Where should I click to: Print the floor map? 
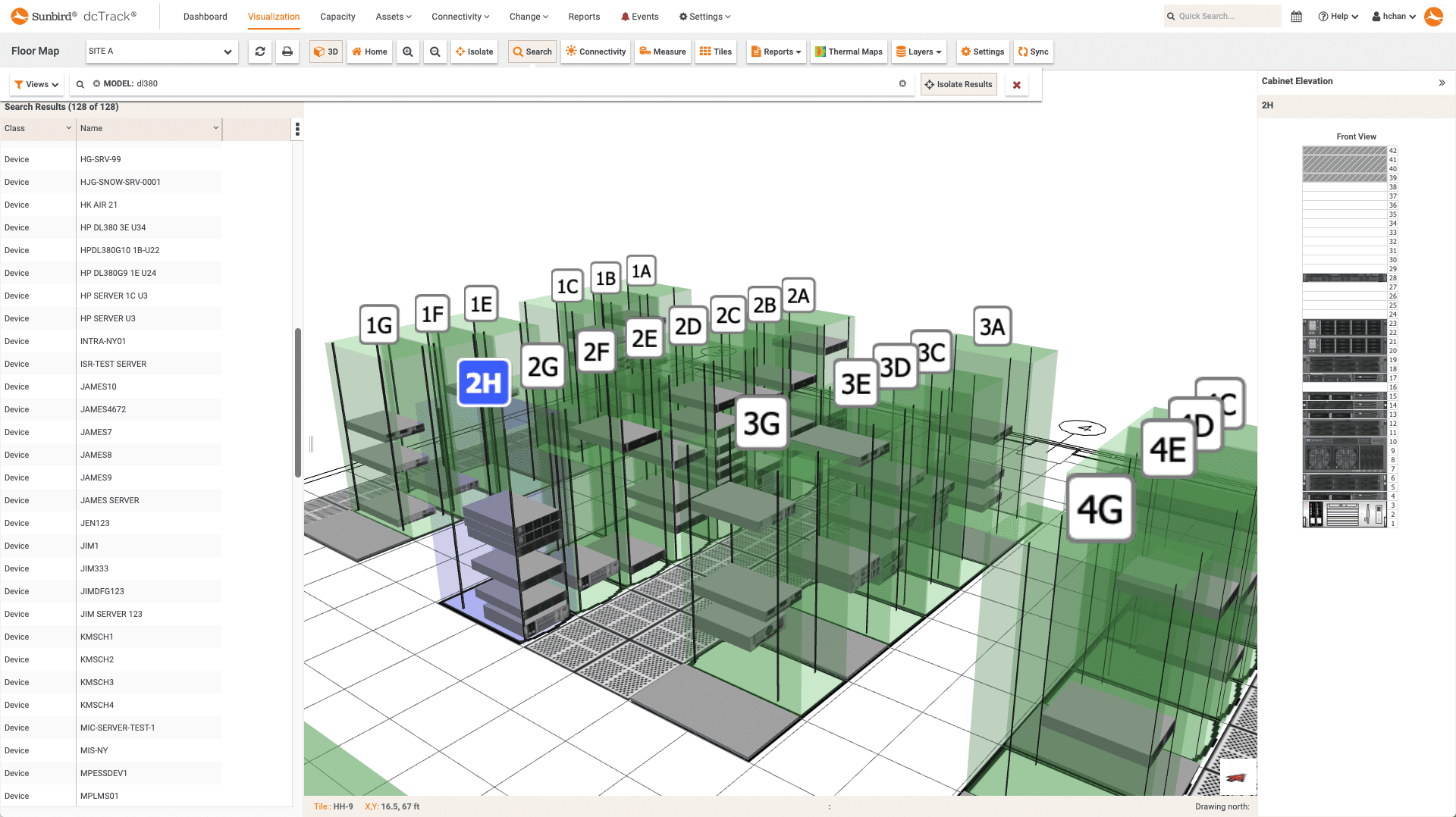coord(287,52)
